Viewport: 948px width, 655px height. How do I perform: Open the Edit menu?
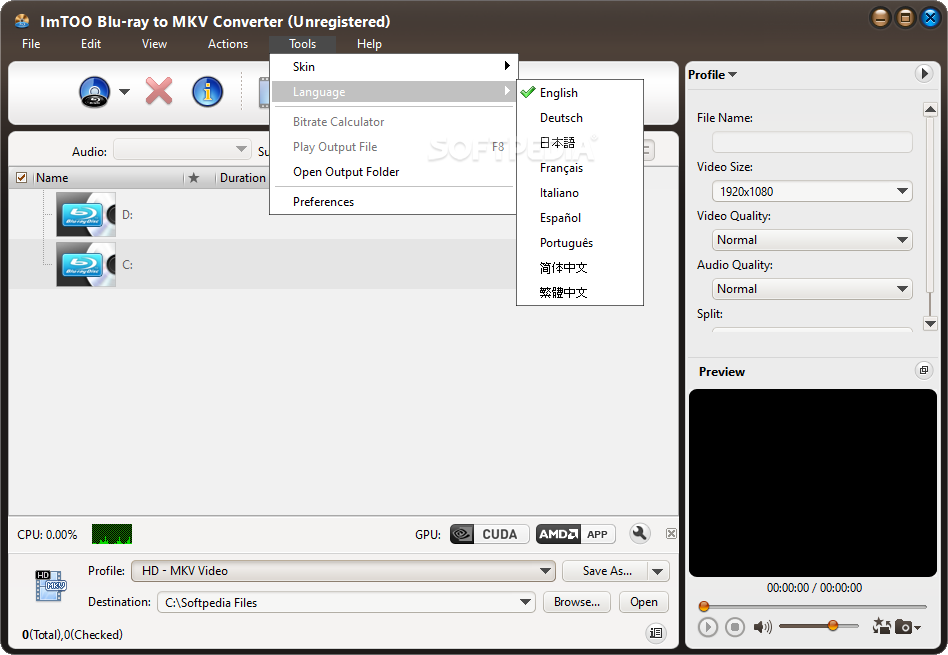(91, 44)
